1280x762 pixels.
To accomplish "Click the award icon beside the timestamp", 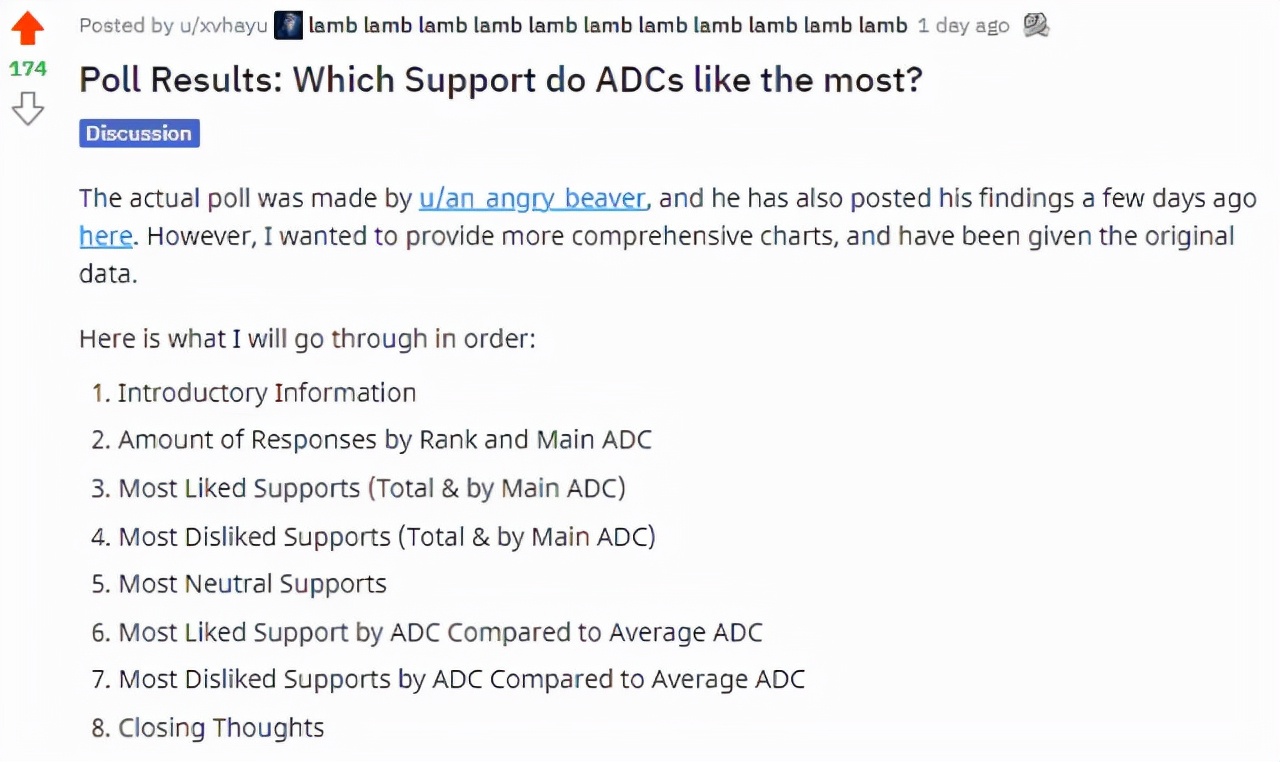I will pos(1036,25).
